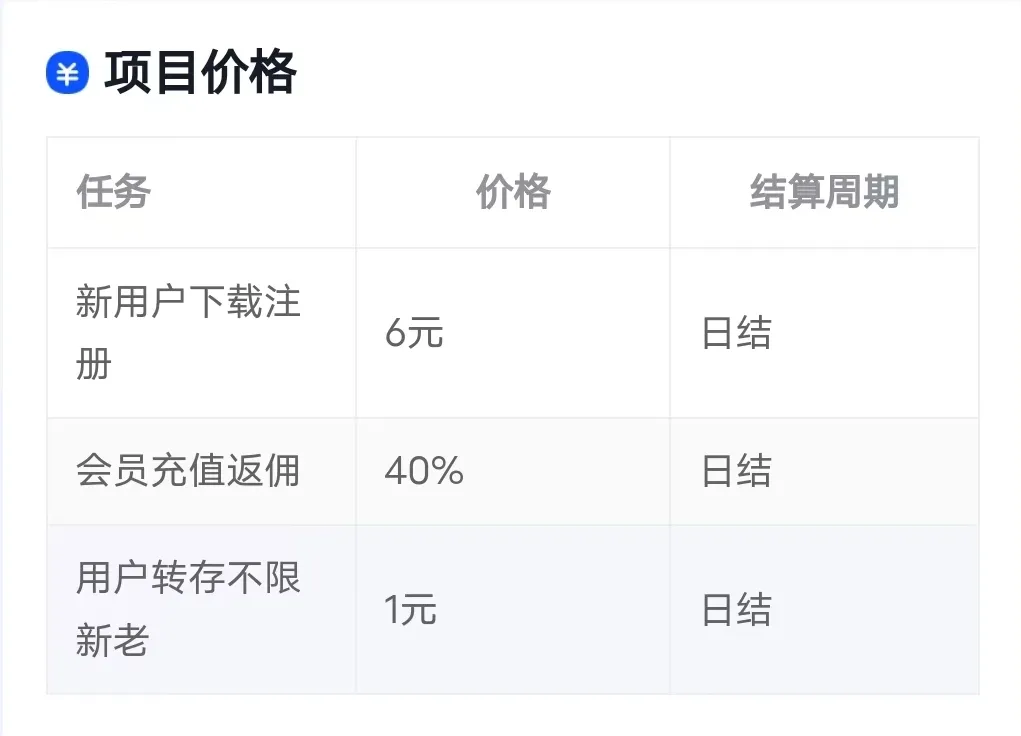Click the blue yen currency icon
This screenshot has width=1021, height=736.
coord(67,72)
